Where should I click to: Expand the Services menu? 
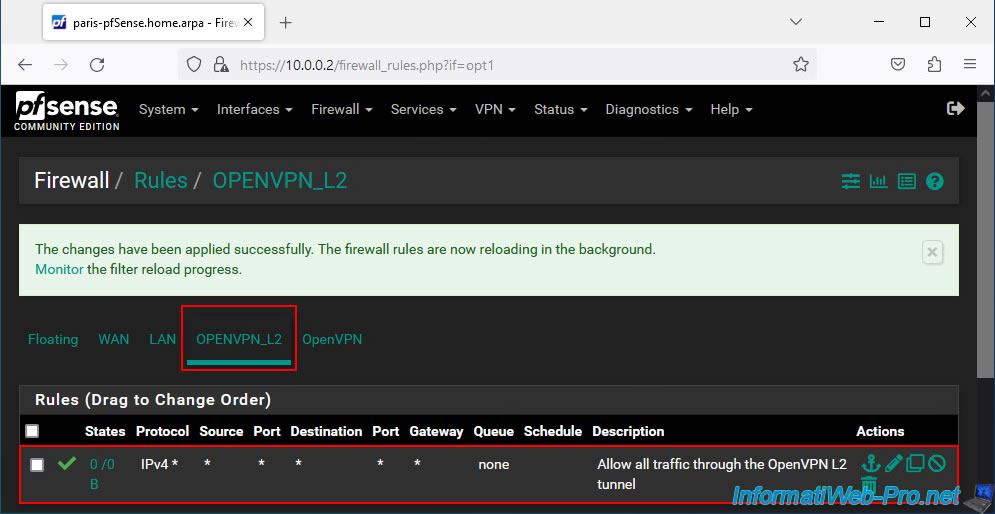pos(423,109)
